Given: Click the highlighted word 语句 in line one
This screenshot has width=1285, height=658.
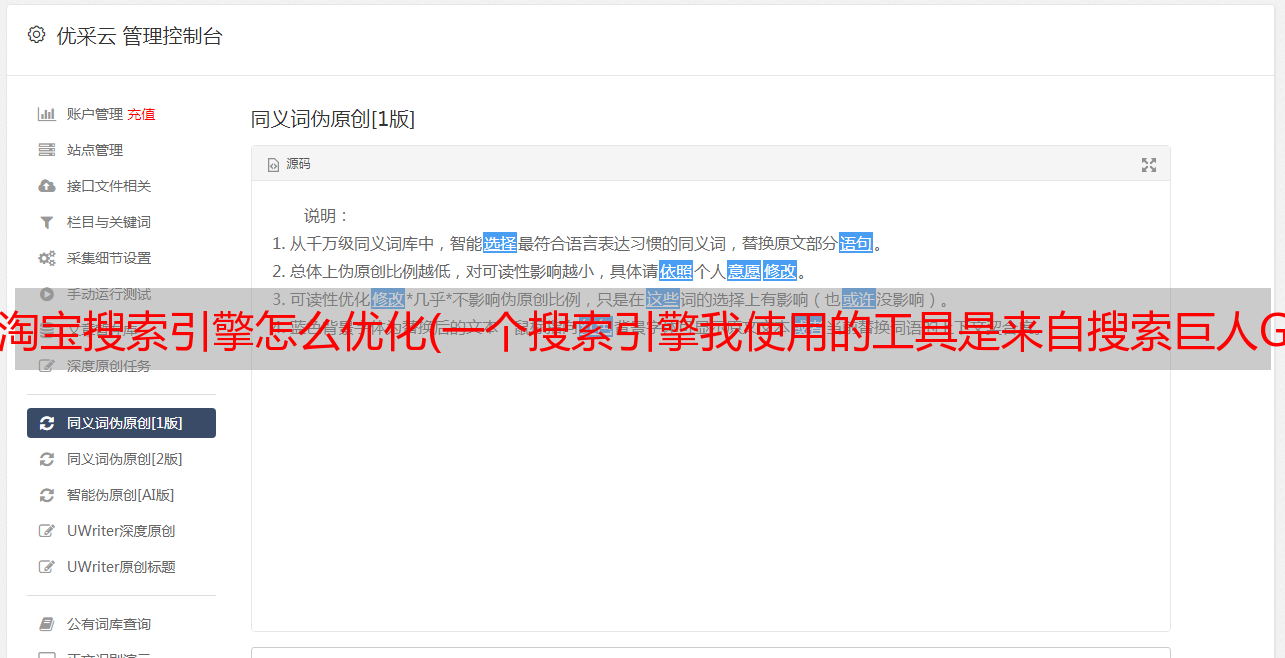Looking at the screenshot, I should click(x=856, y=243).
